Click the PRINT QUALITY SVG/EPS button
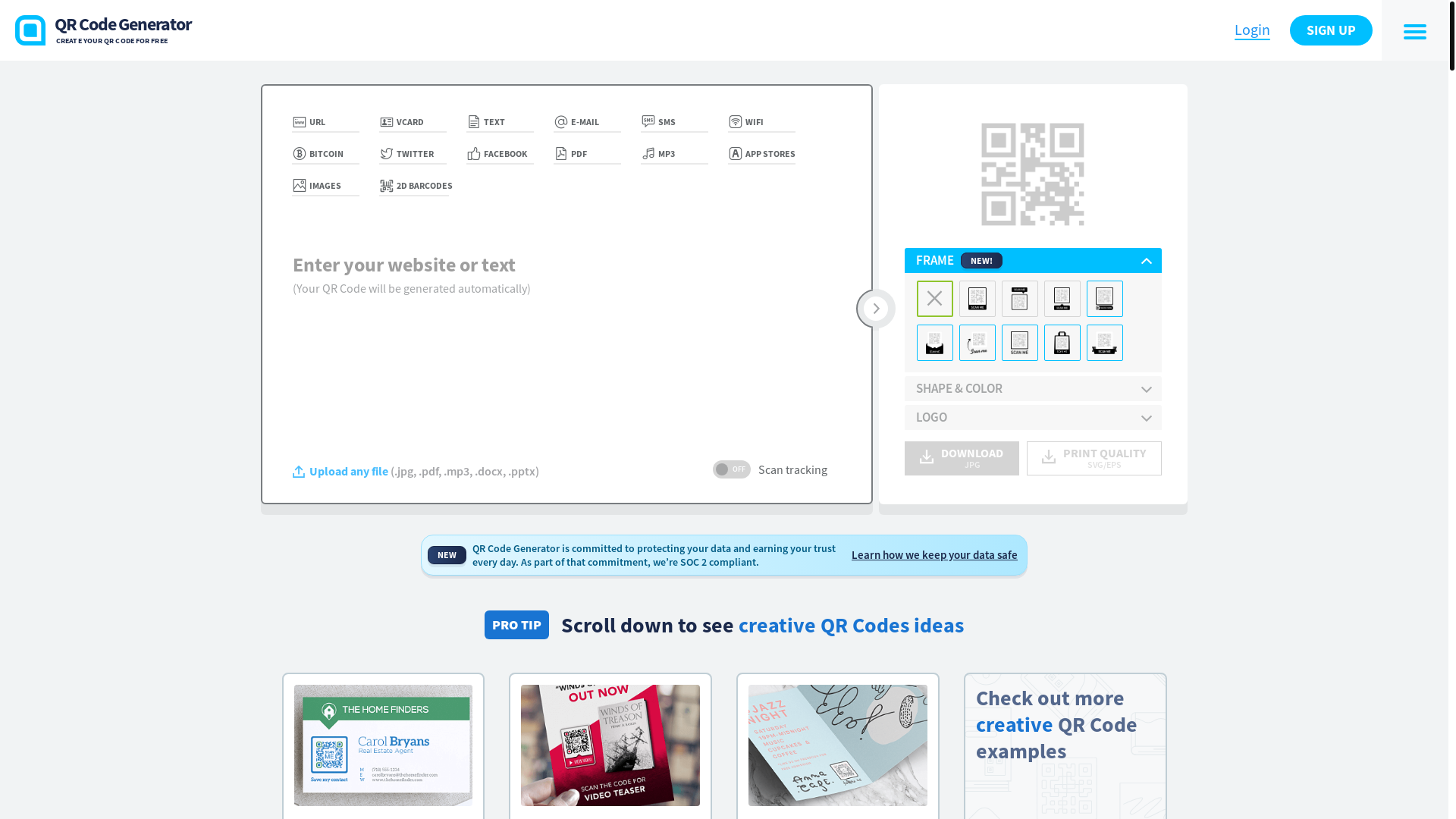 coord(1094,458)
